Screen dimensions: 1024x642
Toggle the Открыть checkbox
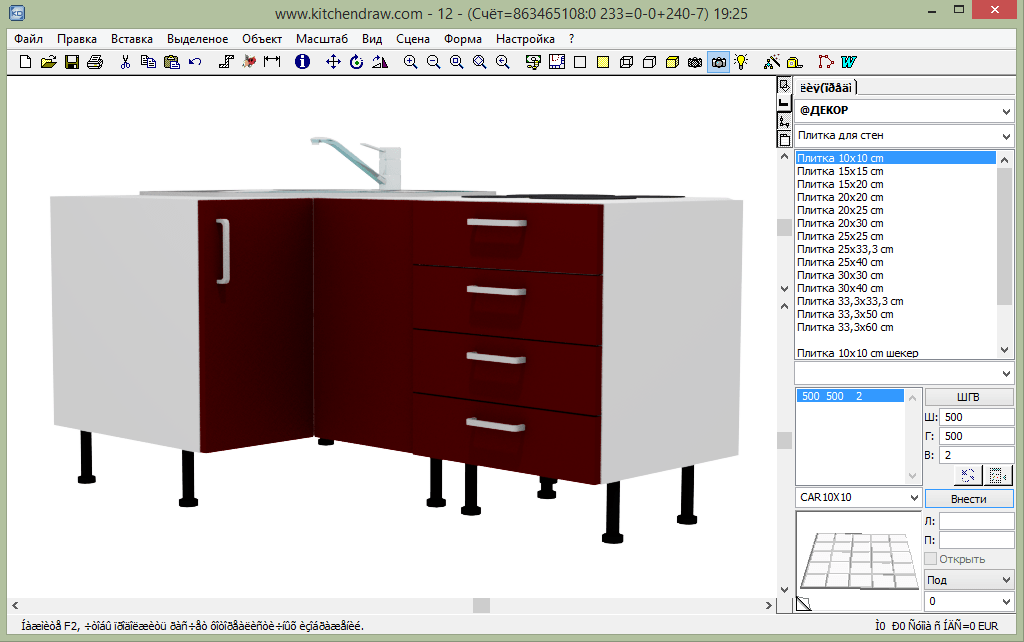(931, 559)
